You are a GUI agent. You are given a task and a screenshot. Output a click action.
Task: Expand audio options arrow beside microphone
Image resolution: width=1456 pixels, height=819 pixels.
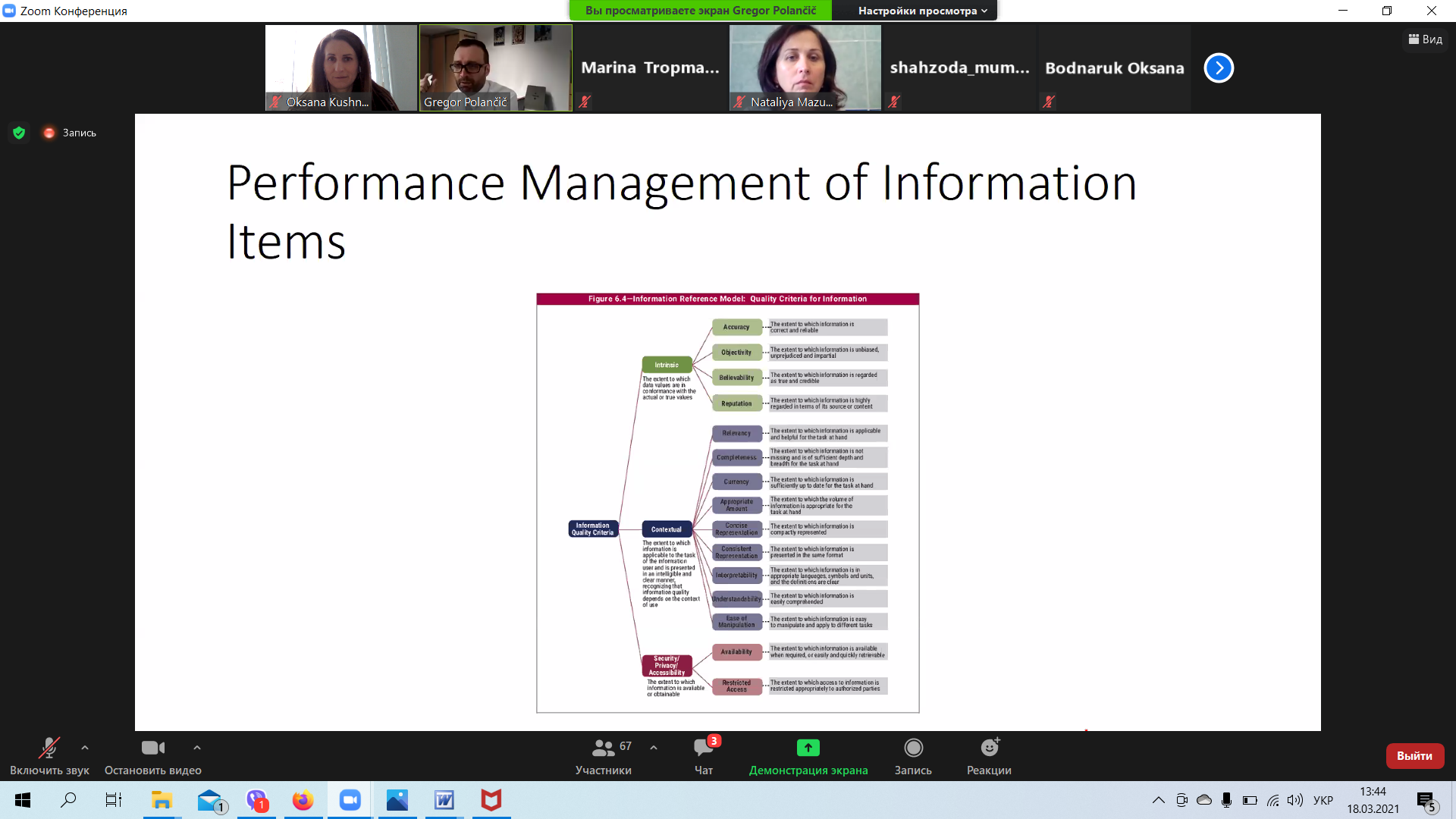click(85, 748)
